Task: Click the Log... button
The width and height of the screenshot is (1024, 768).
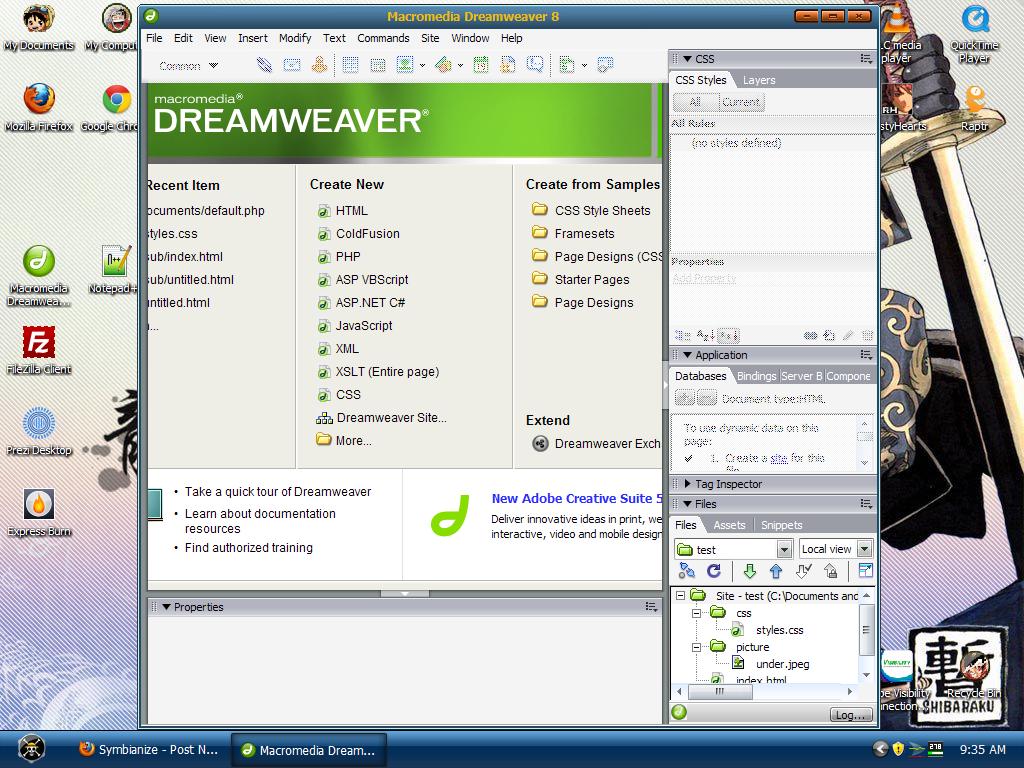Action: [852, 714]
